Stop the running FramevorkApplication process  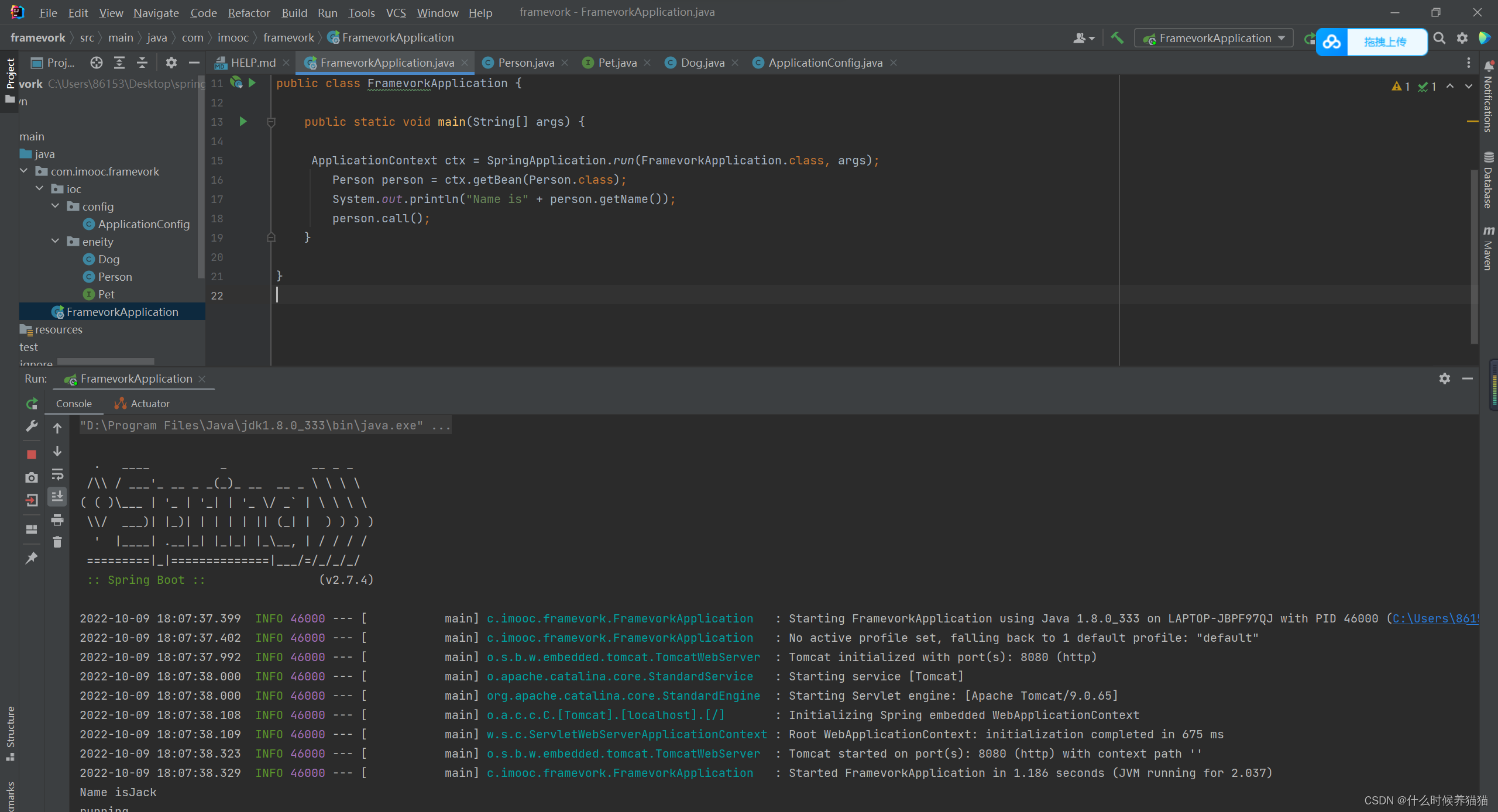(x=32, y=455)
